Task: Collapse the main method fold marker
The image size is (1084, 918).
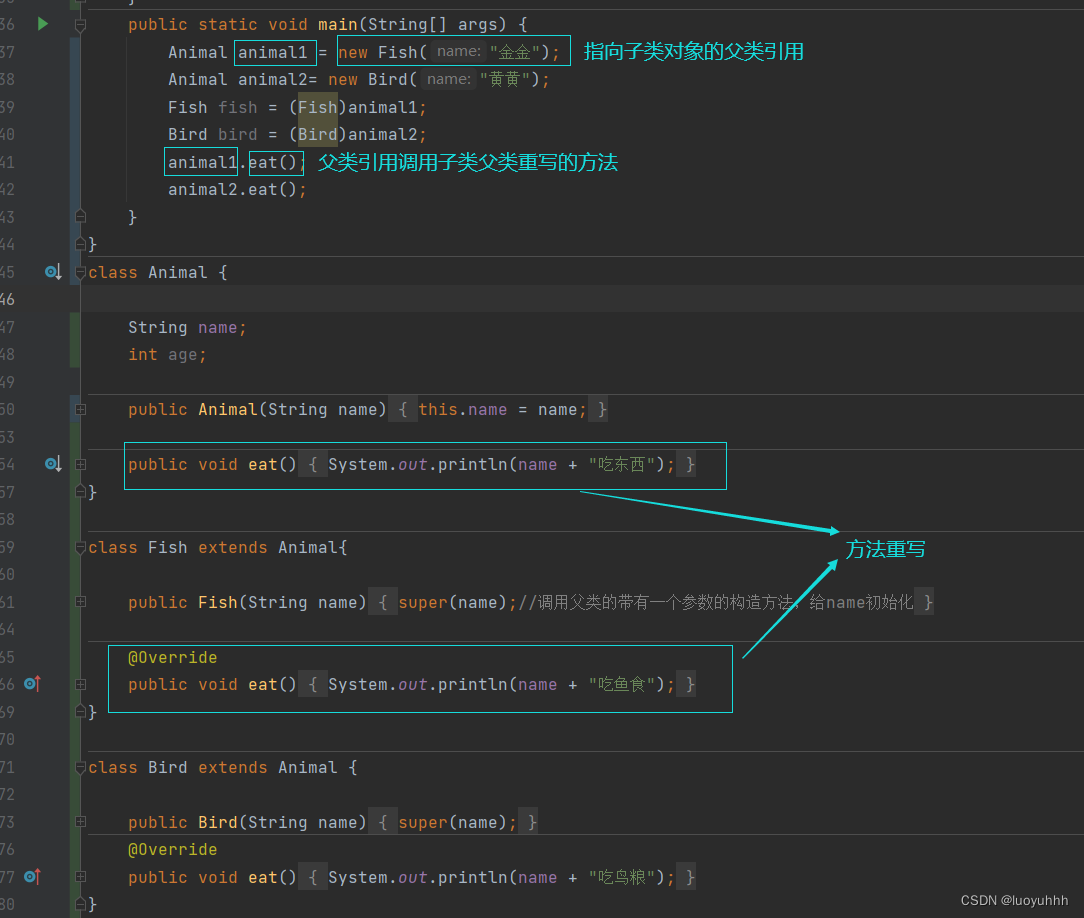Action: [80, 26]
